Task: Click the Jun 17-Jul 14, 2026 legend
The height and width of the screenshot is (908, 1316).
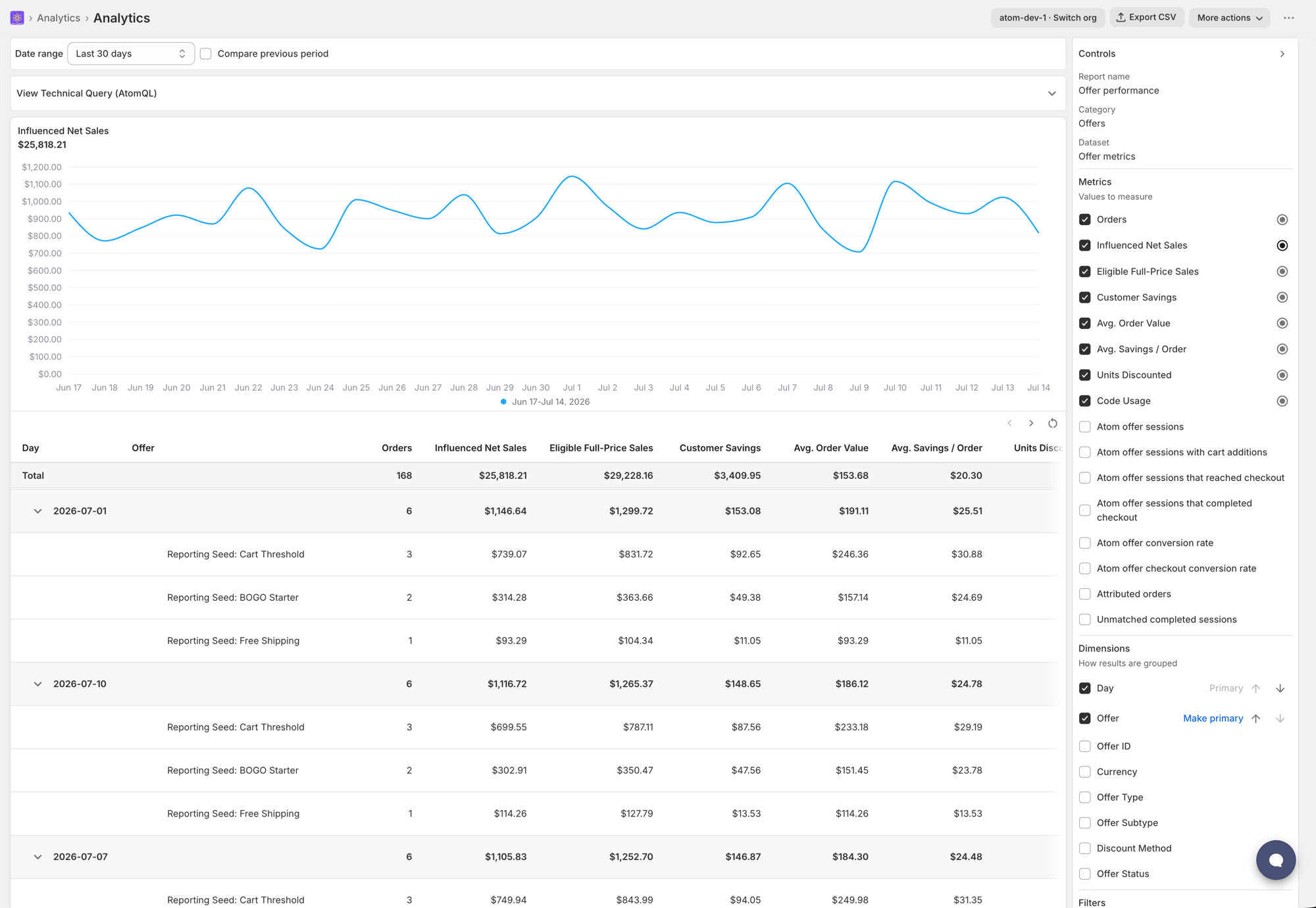Action: point(545,402)
